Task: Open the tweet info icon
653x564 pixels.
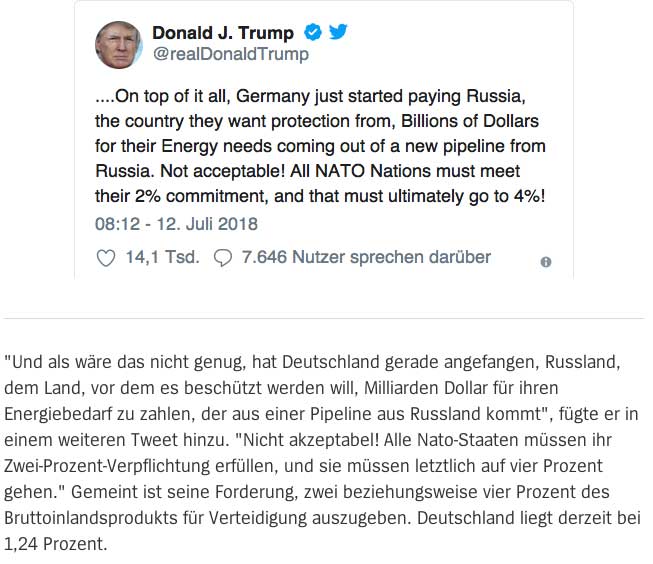Action: [x=546, y=262]
